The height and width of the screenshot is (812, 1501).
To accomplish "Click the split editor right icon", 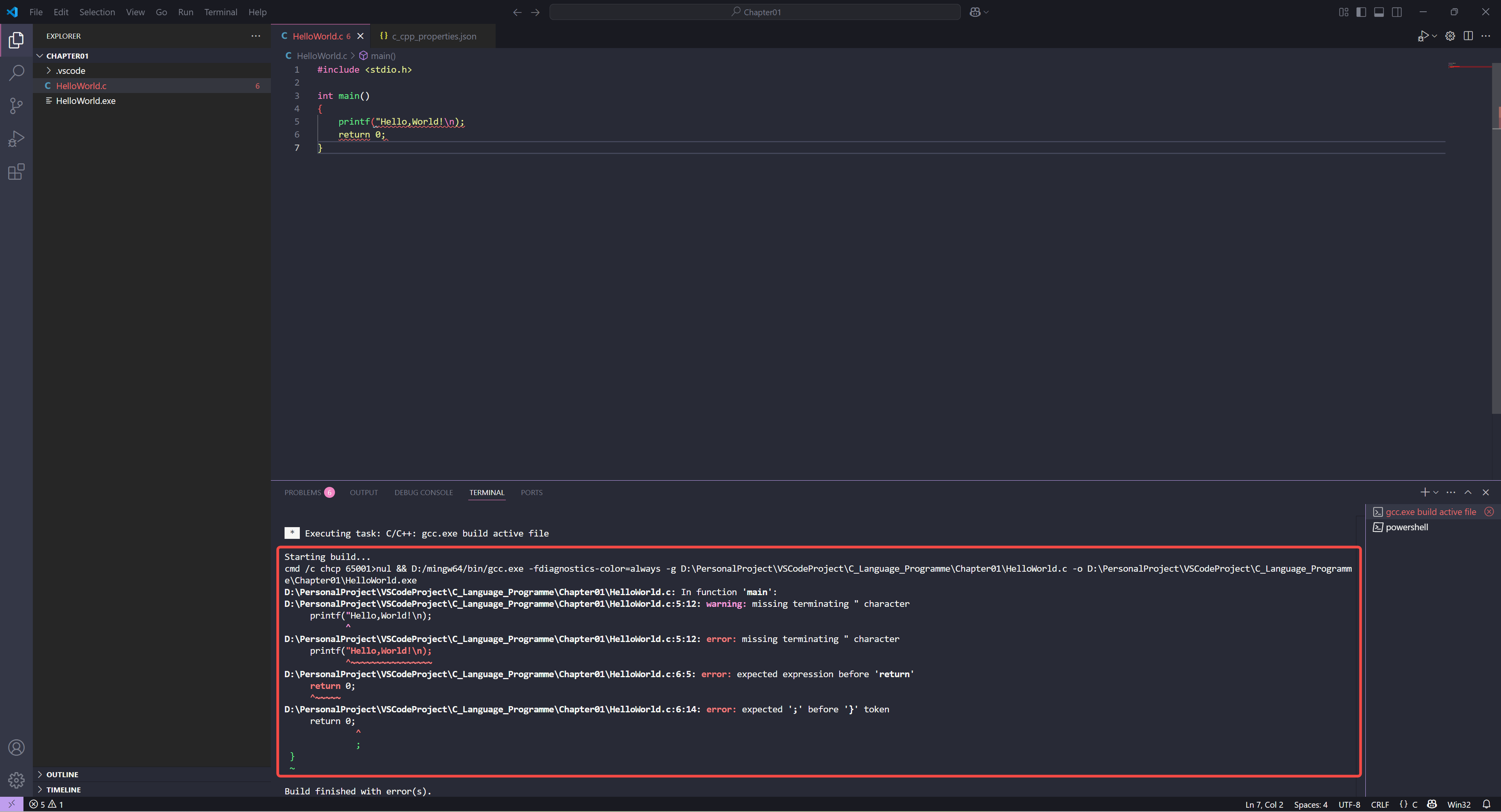I will tap(1468, 36).
